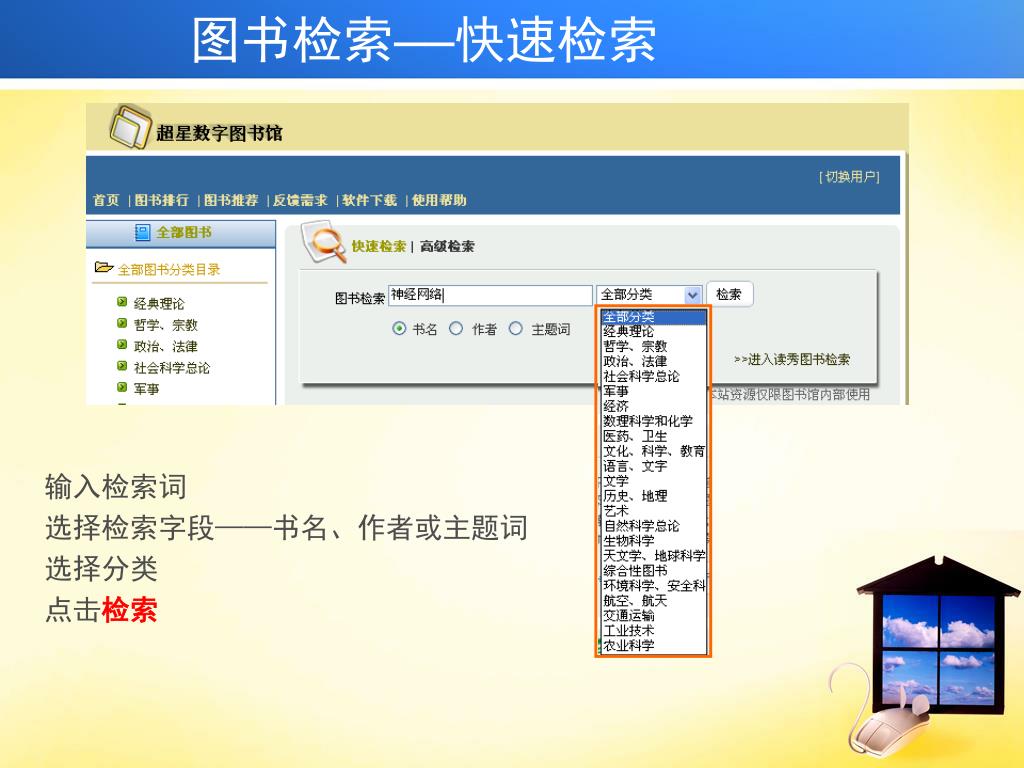Screen dimensions: 1024x768
Task: Choose 交通运输 in the dropdown list
Action: 653,616
